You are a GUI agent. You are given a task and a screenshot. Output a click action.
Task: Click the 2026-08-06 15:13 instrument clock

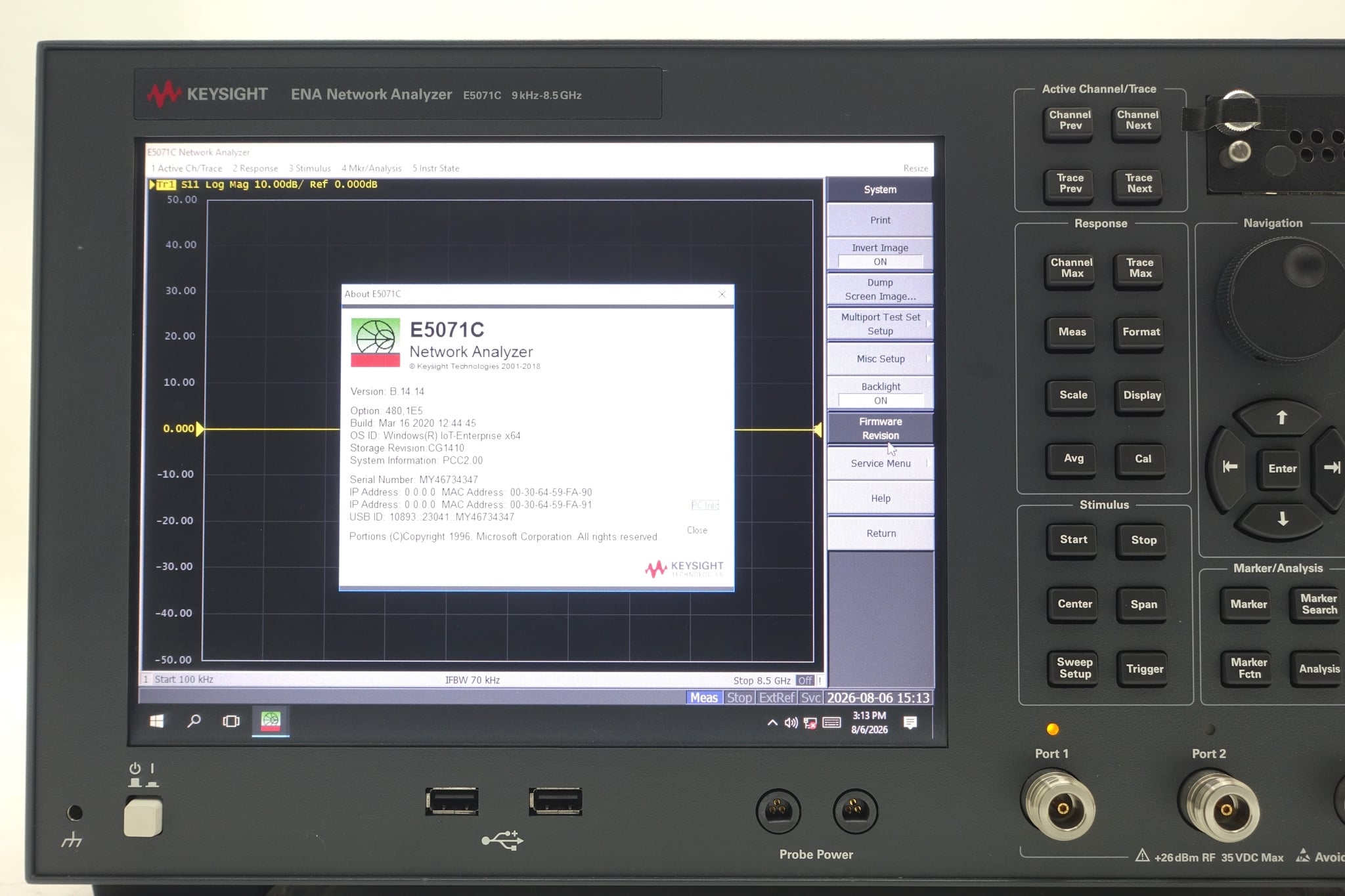[x=878, y=698]
